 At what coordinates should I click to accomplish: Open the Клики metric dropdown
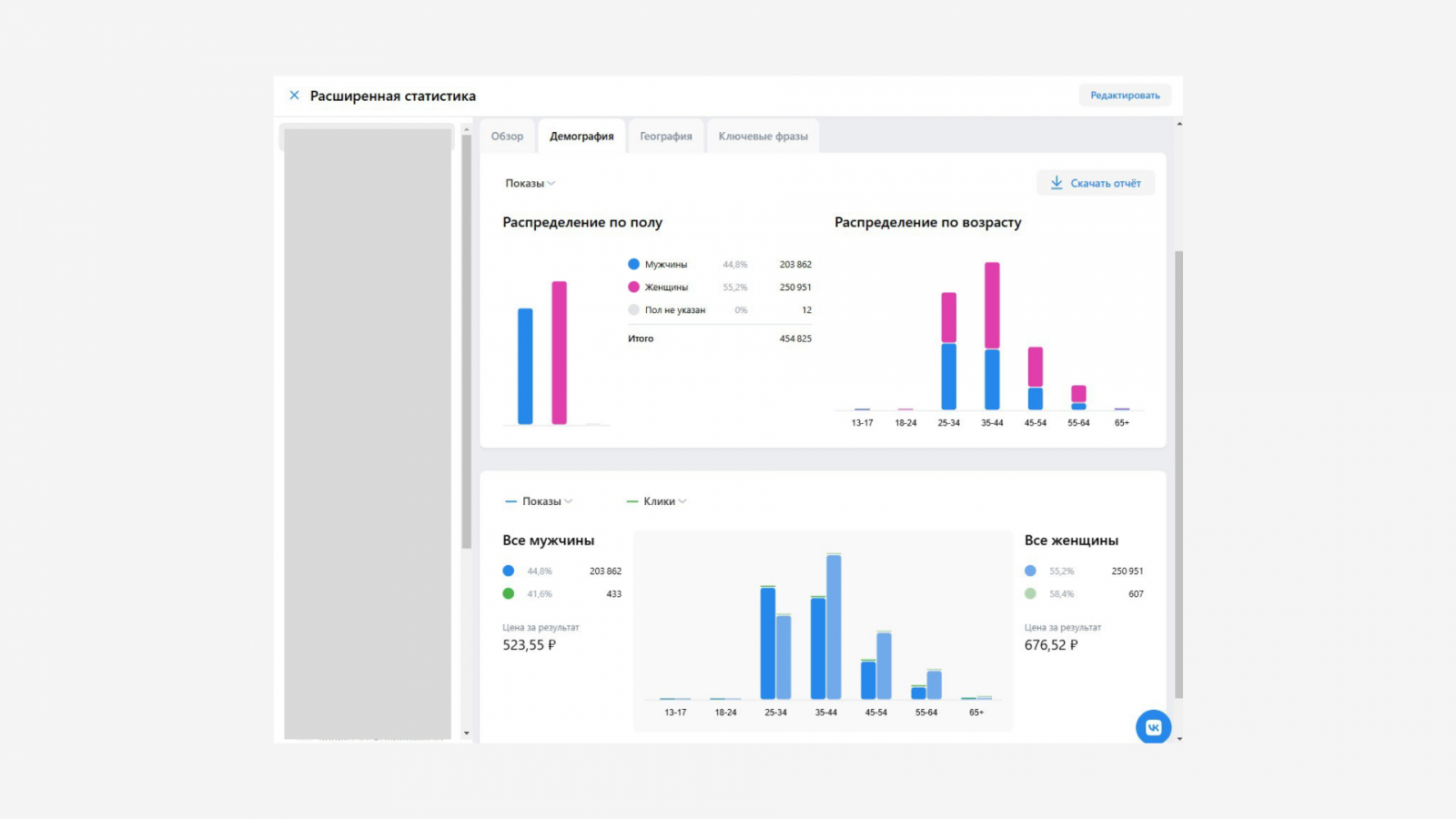657,501
